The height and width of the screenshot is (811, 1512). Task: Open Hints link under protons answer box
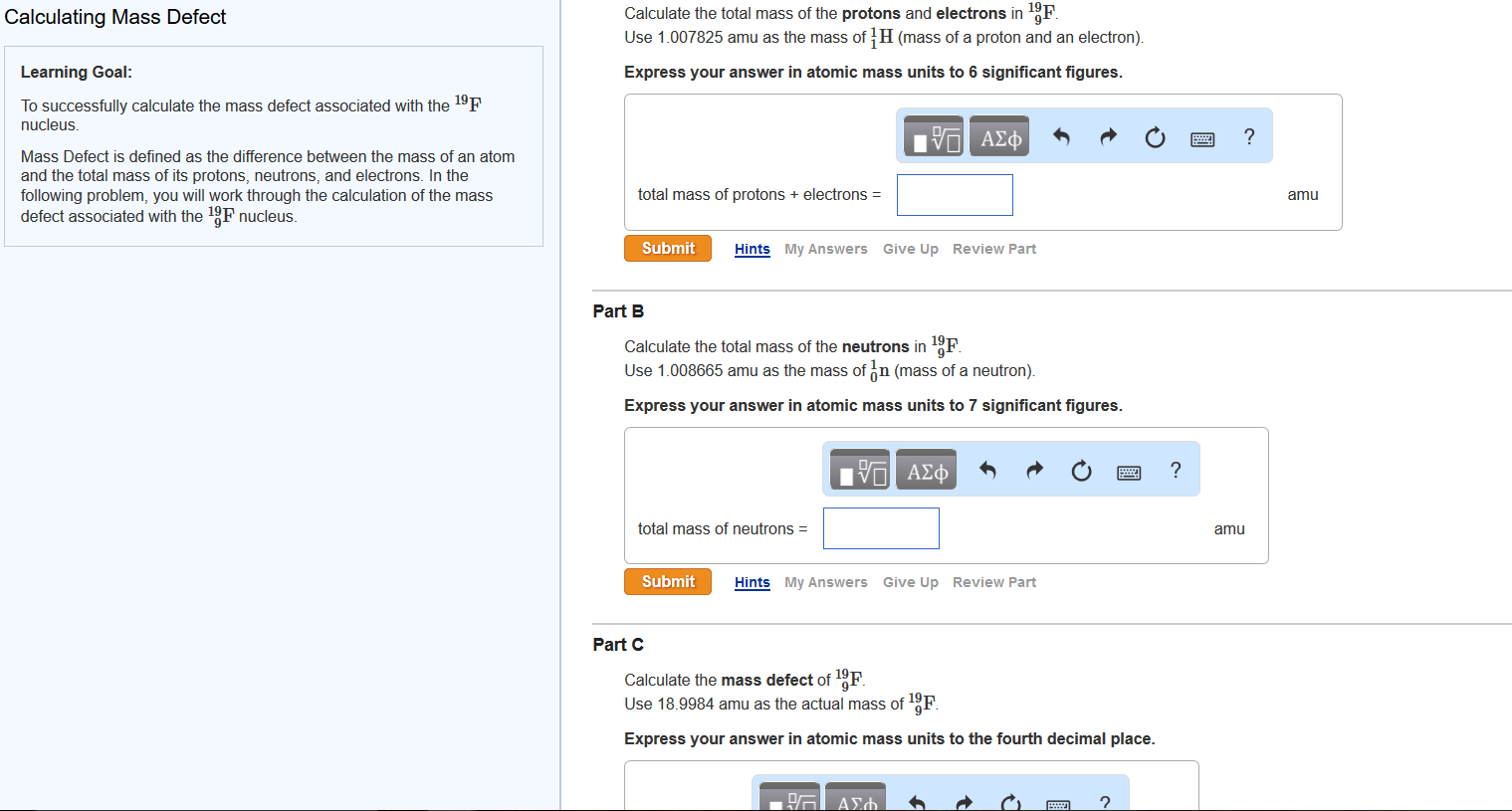click(753, 249)
